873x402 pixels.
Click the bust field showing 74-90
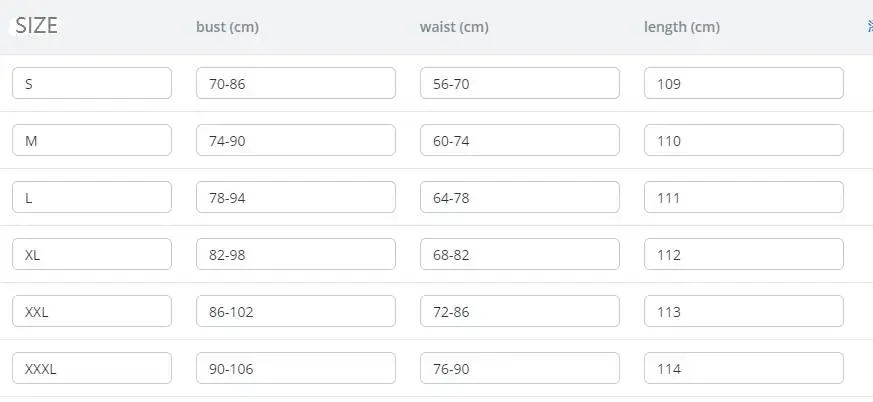[296, 141]
